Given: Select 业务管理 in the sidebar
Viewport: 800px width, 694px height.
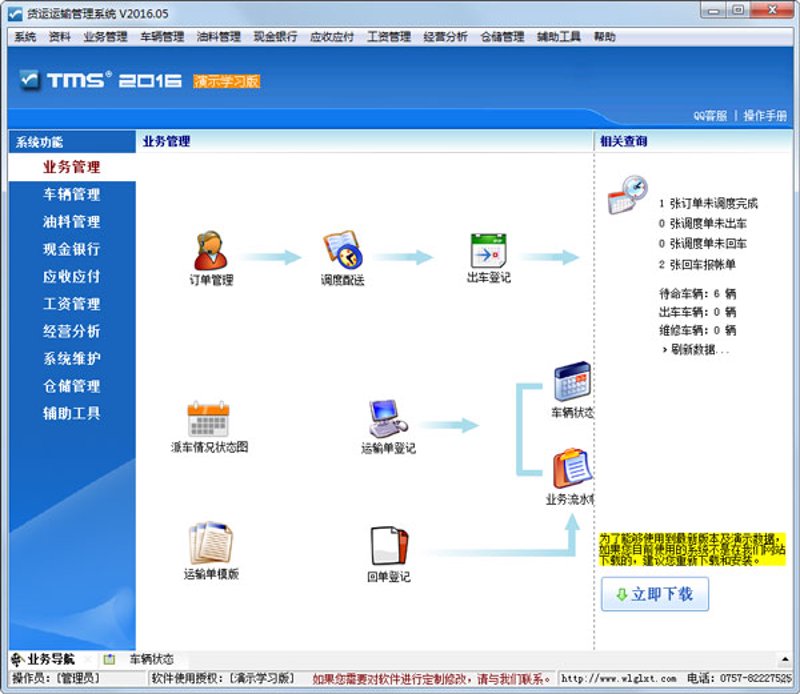Looking at the screenshot, I should point(71,167).
